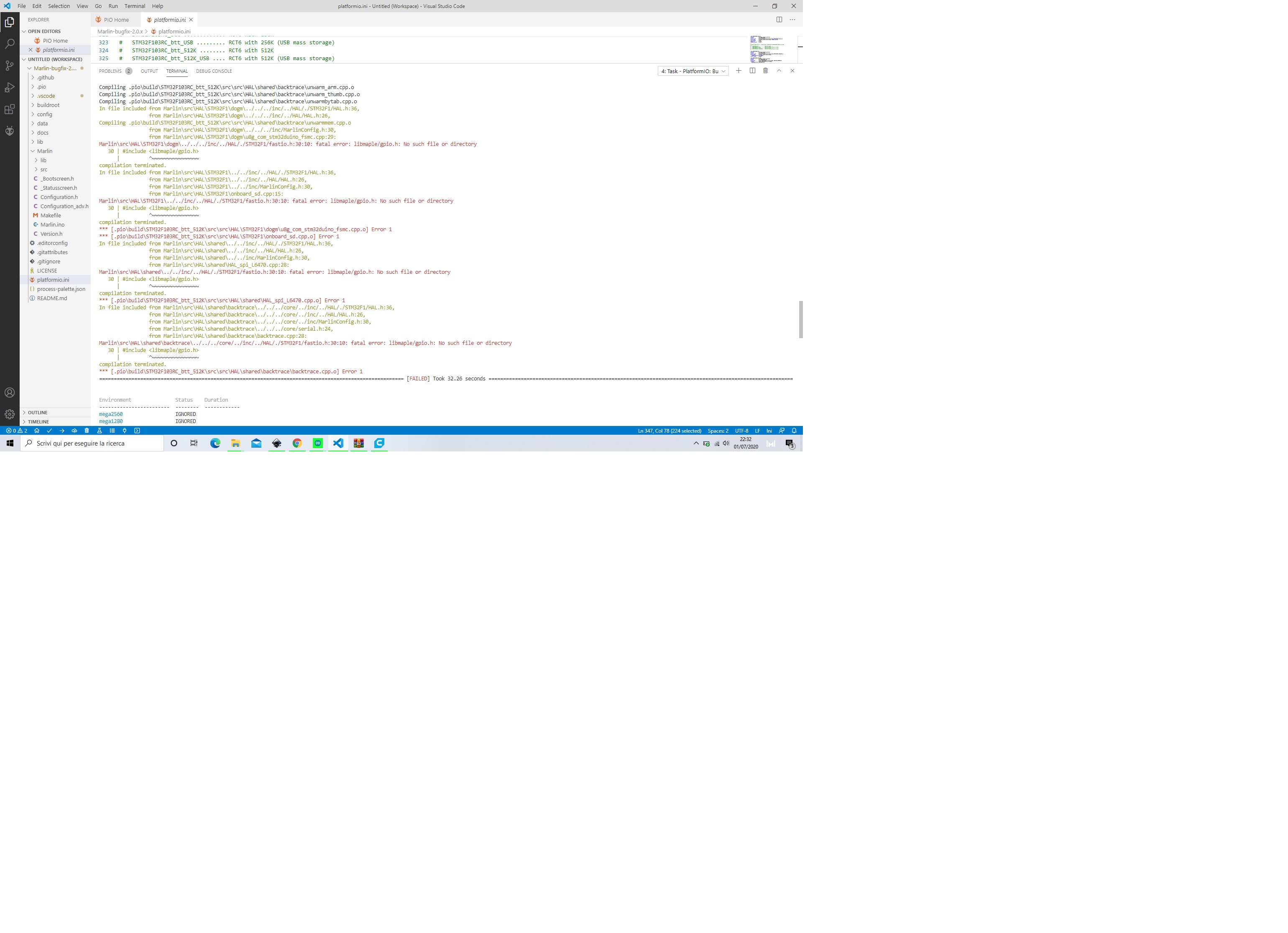The image size is (1288, 933).
Task: Add a new terminal with plus icon
Action: [x=739, y=71]
